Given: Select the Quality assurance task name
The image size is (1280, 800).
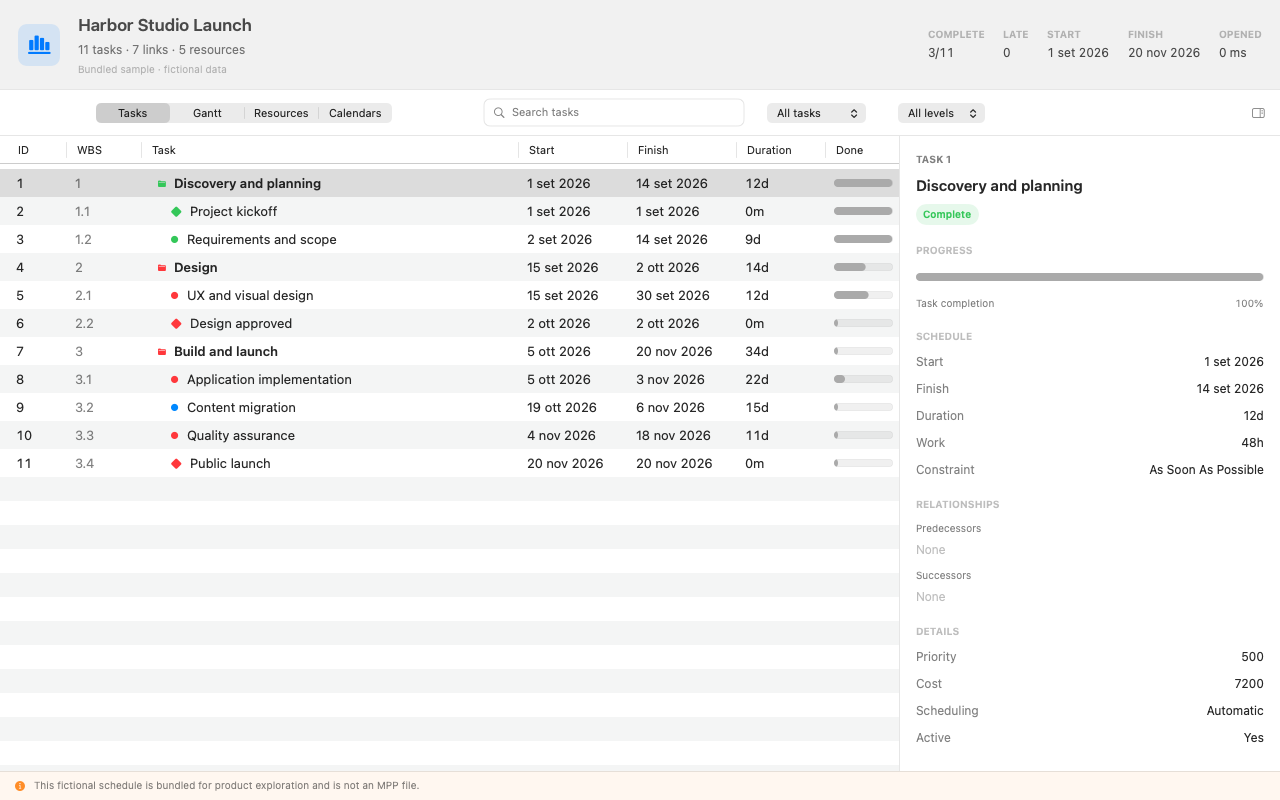Looking at the screenshot, I should 241,436.
